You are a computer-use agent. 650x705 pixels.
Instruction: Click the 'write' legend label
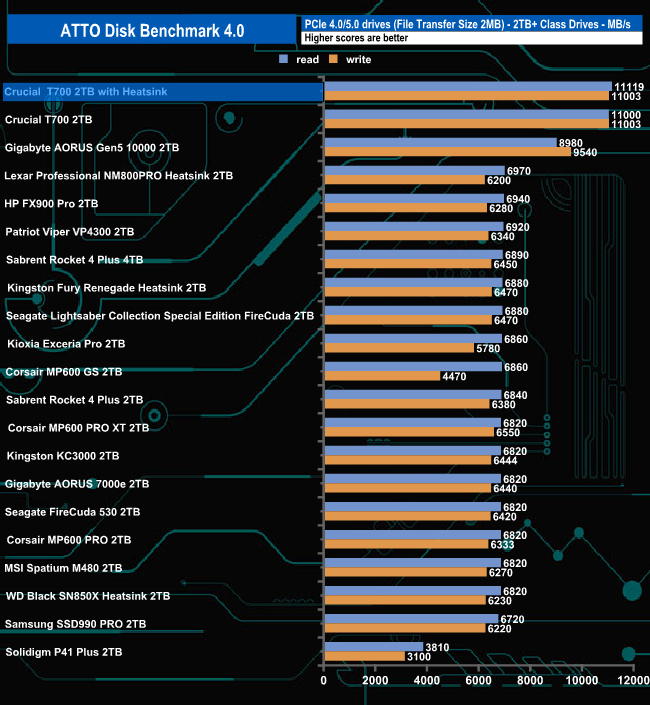(358, 59)
